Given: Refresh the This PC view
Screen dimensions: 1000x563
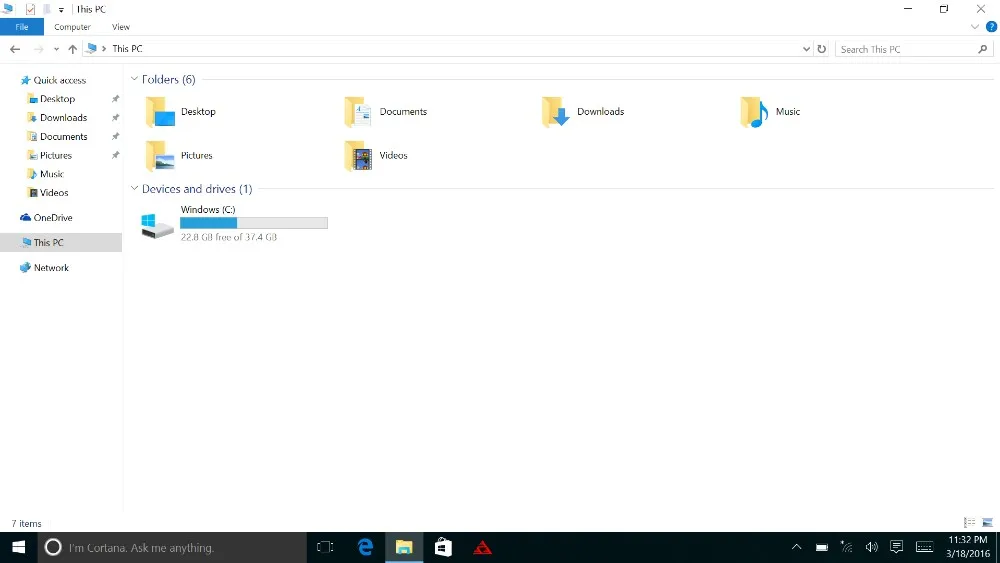Looking at the screenshot, I should click(x=821, y=49).
